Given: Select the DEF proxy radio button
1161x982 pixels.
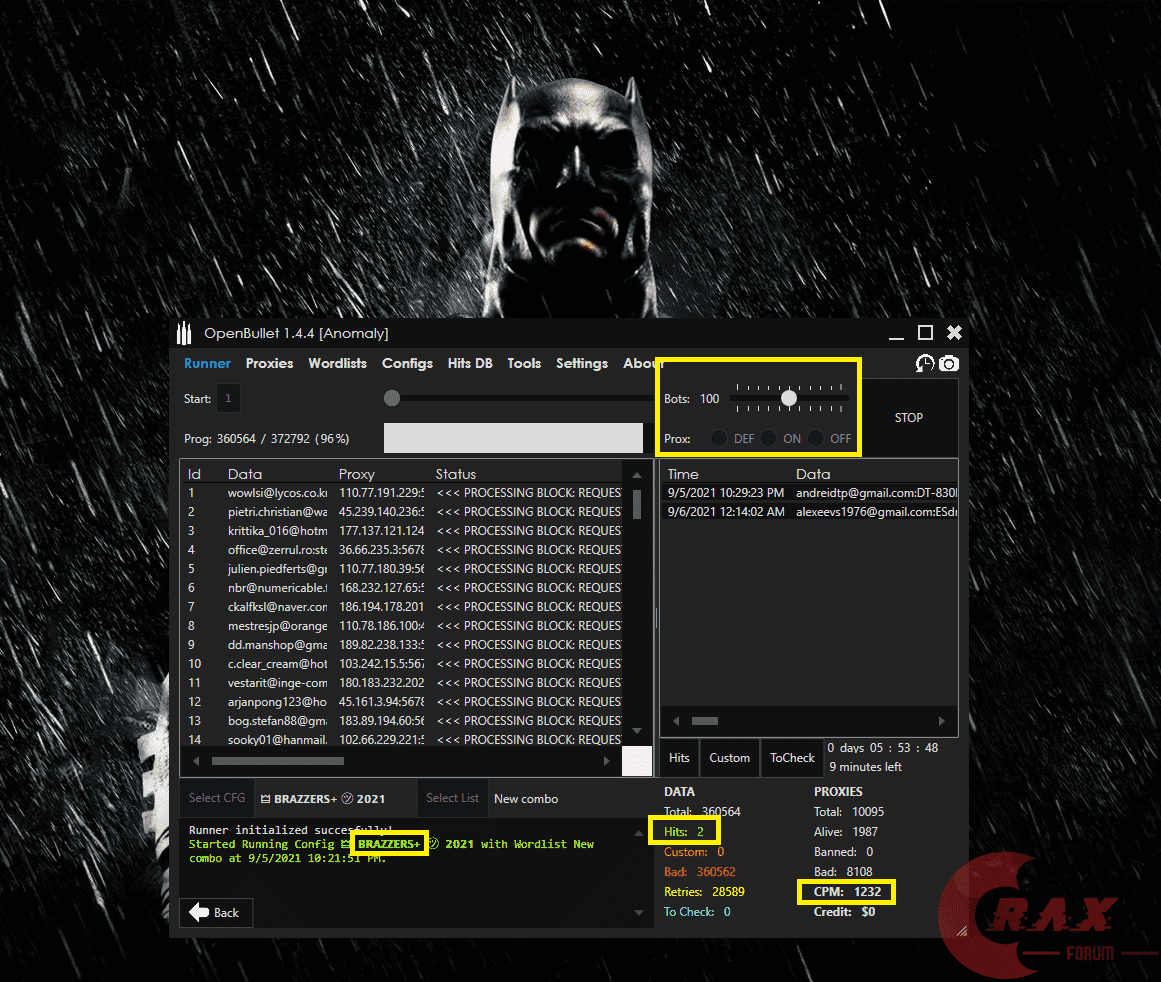Looking at the screenshot, I should tap(719, 438).
